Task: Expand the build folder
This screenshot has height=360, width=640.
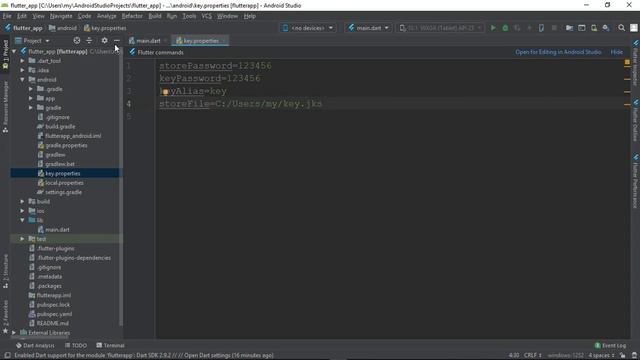Action: (22, 202)
